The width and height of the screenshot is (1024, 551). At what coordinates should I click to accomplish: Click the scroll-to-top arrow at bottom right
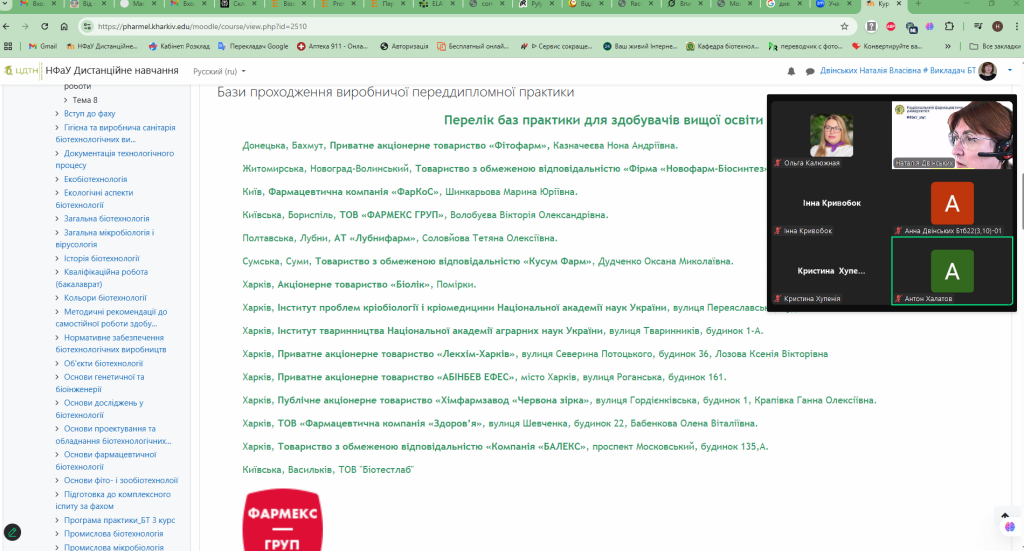click(x=1005, y=516)
